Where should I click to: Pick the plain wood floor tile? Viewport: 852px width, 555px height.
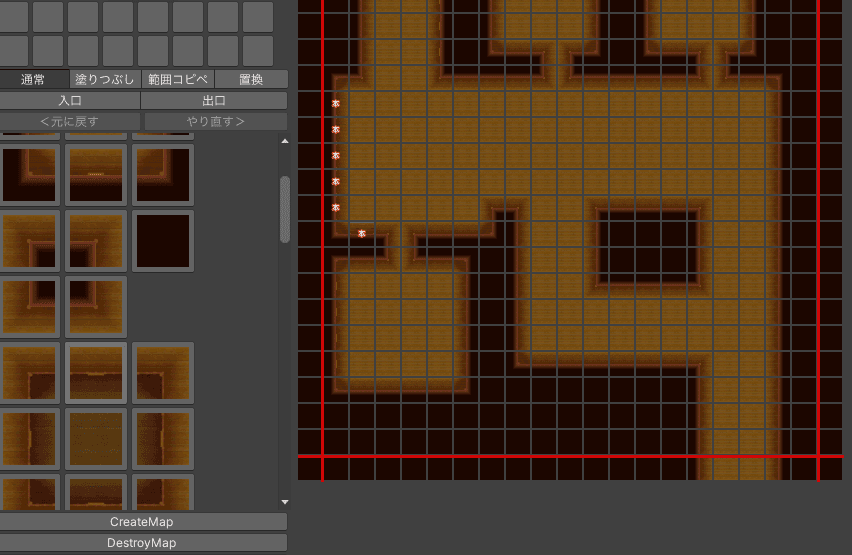(x=96, y=439)
